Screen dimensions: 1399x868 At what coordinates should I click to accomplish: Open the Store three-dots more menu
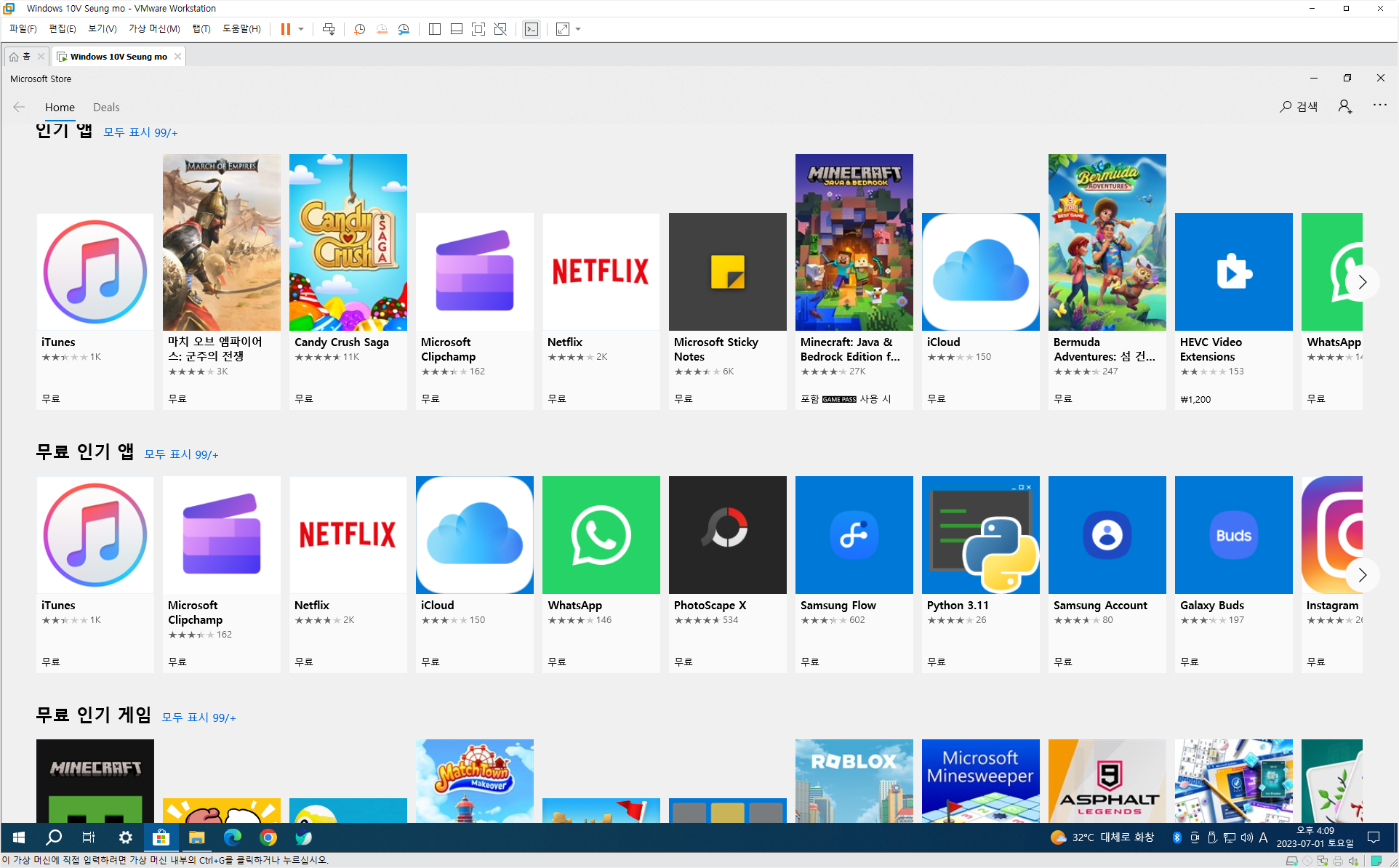[x=1379, y=105]
